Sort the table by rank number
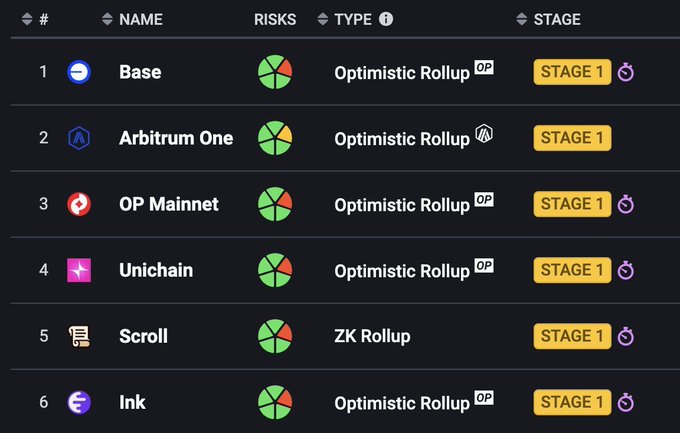This screenshot has height=433, width=680. pyautogui.click(x=34, y=19)
